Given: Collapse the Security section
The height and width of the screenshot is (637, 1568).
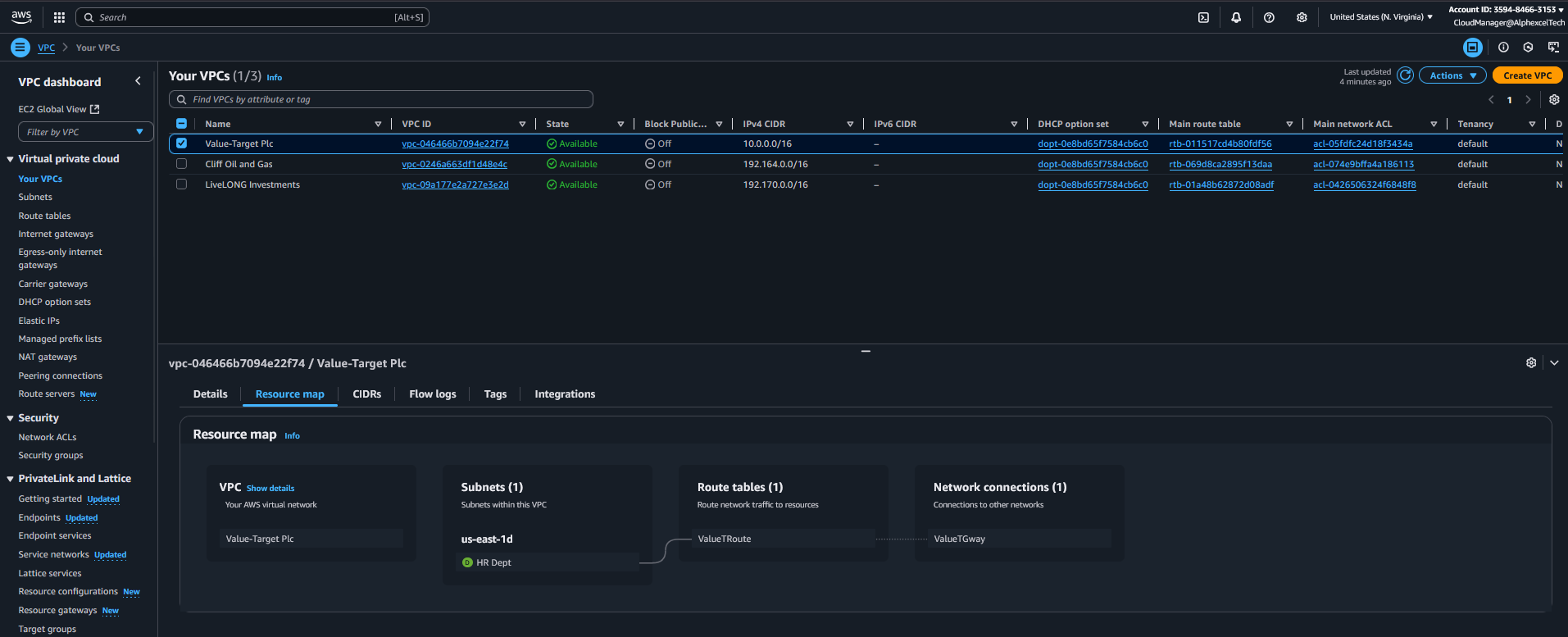Looking at the screenshot, I should (10, 418).
